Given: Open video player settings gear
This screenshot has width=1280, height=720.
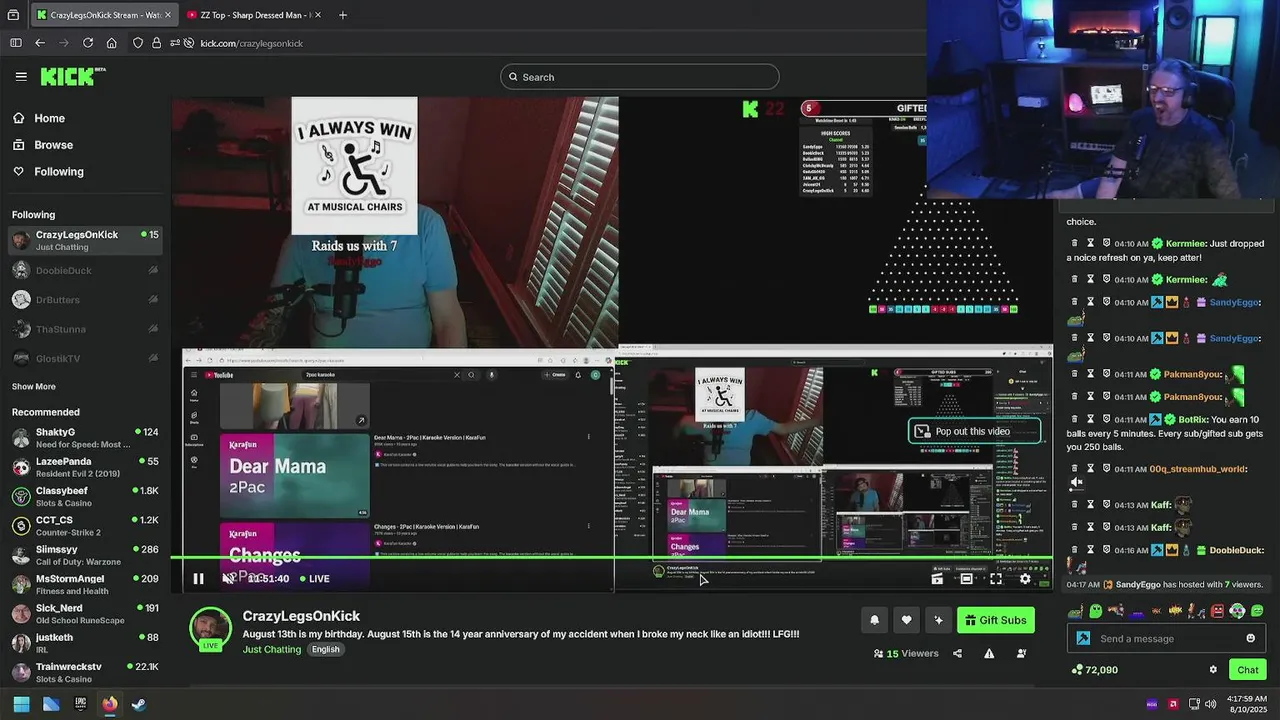Looking at the screenshot, I should pyautogui.click(x=1025, y=578).
